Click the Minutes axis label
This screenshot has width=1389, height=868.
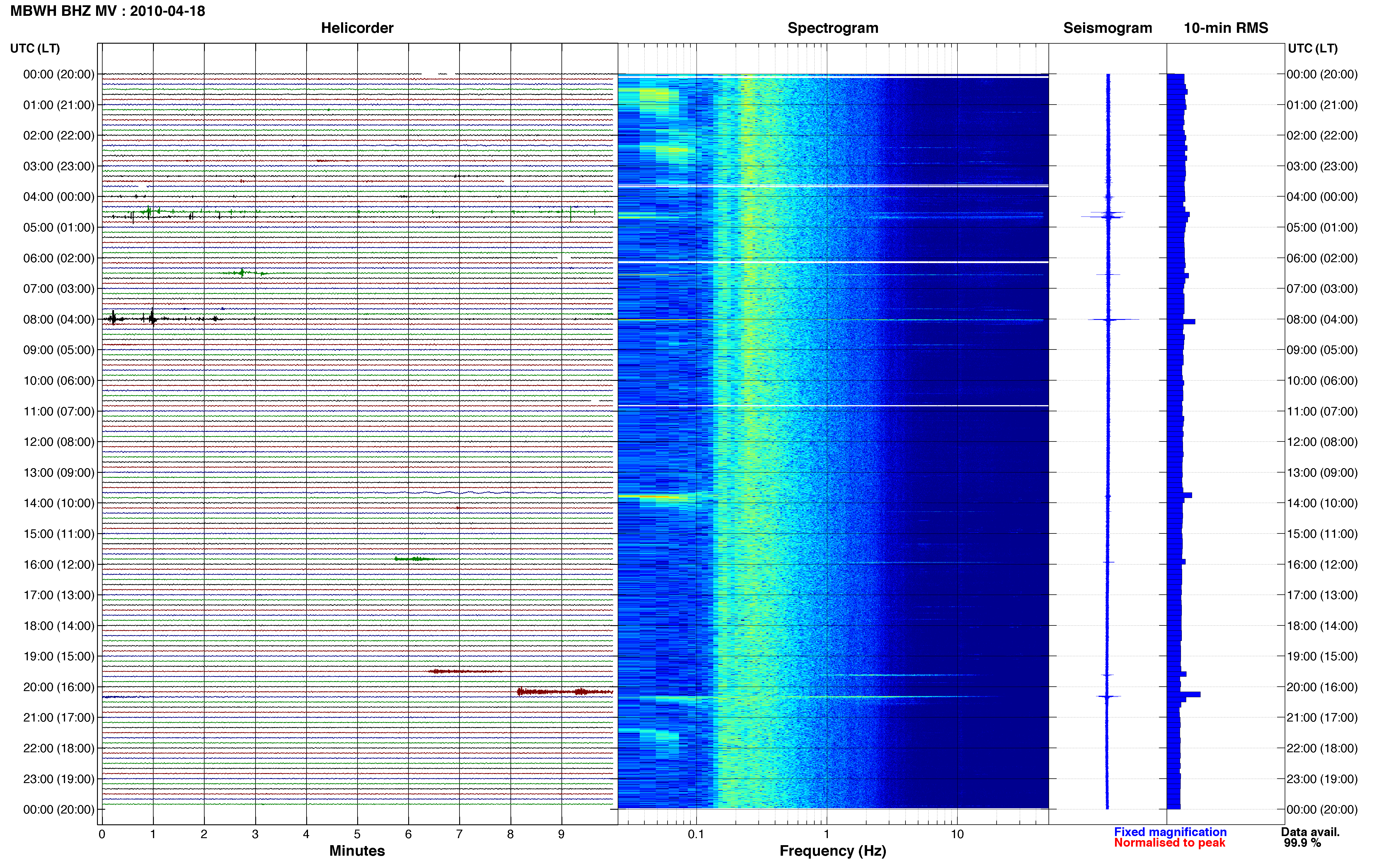click(x=357, y=851)
